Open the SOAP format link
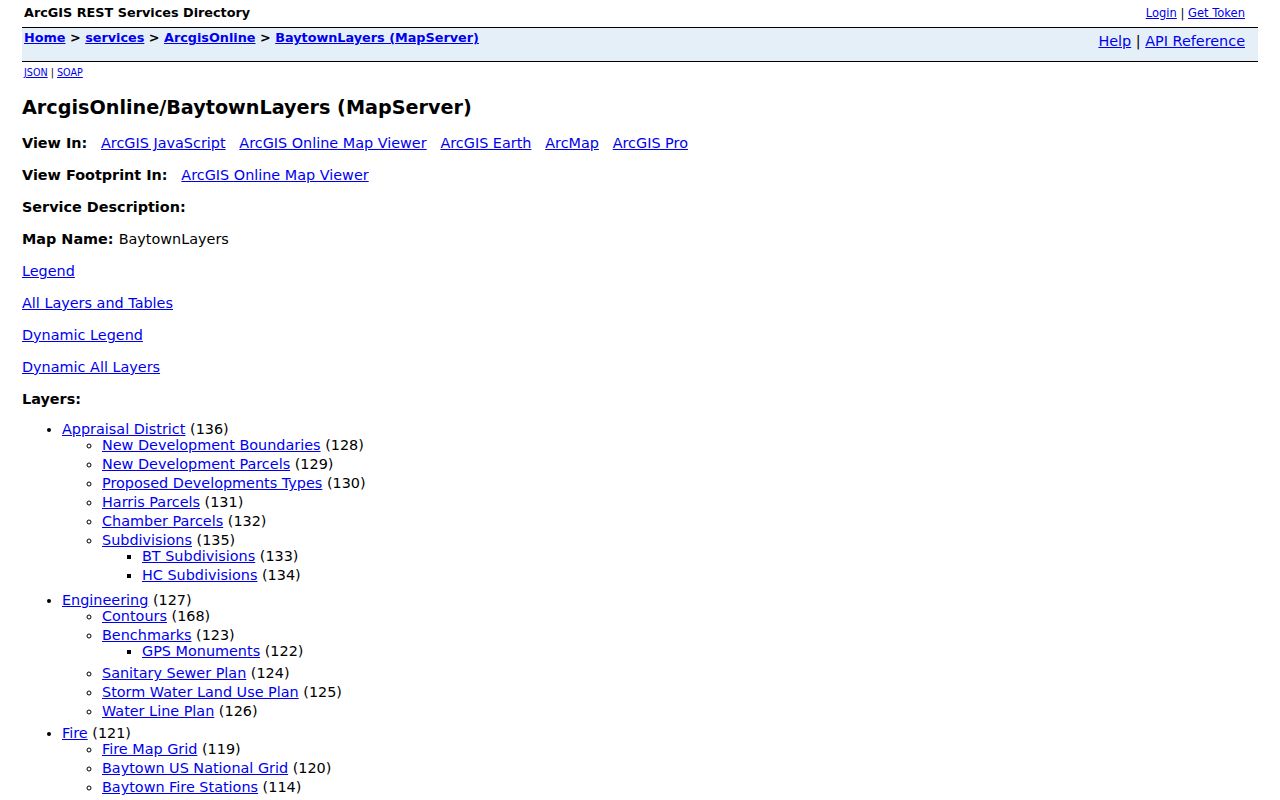This screenshot has height=800, width=1280. [x=70, y=72]
